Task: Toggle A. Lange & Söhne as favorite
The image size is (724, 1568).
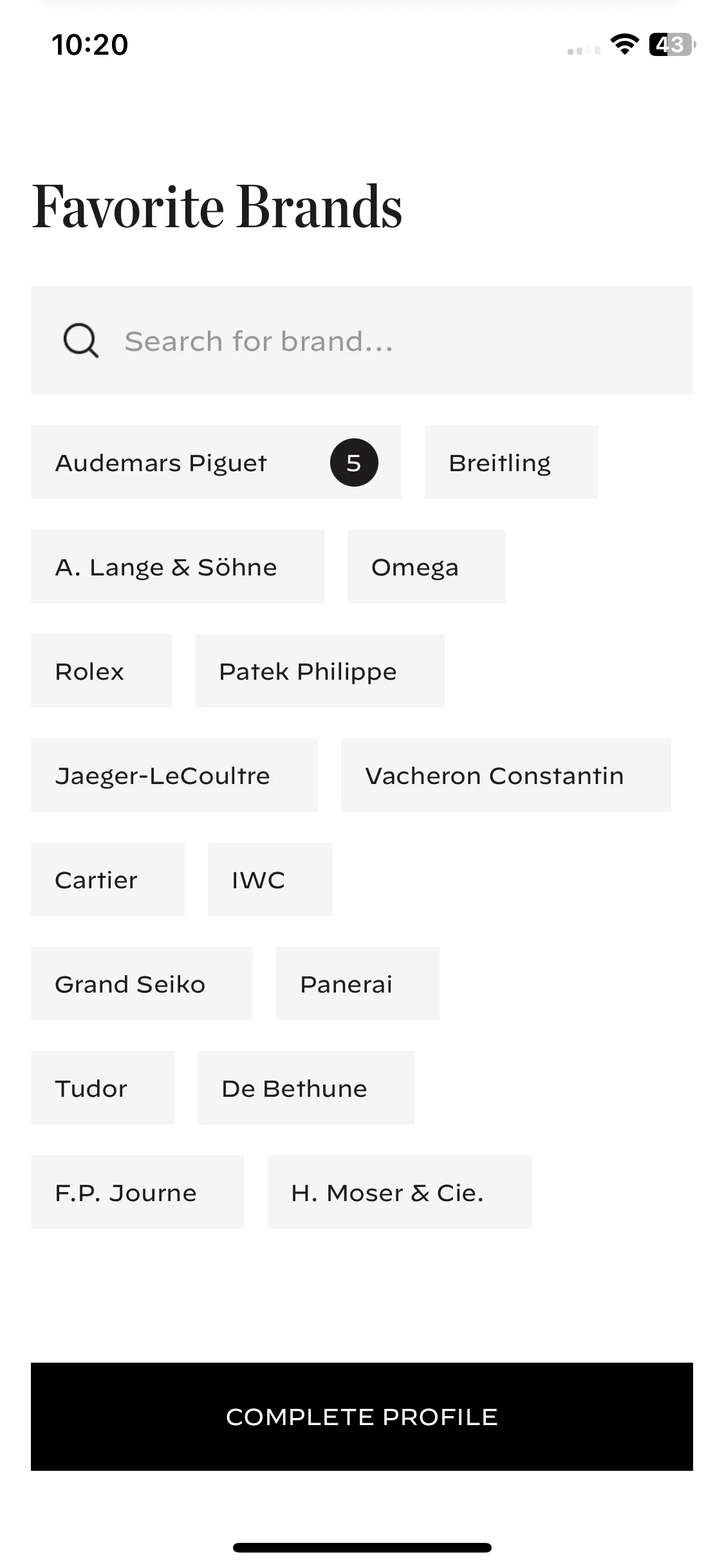Action: (x=178, y=566)
